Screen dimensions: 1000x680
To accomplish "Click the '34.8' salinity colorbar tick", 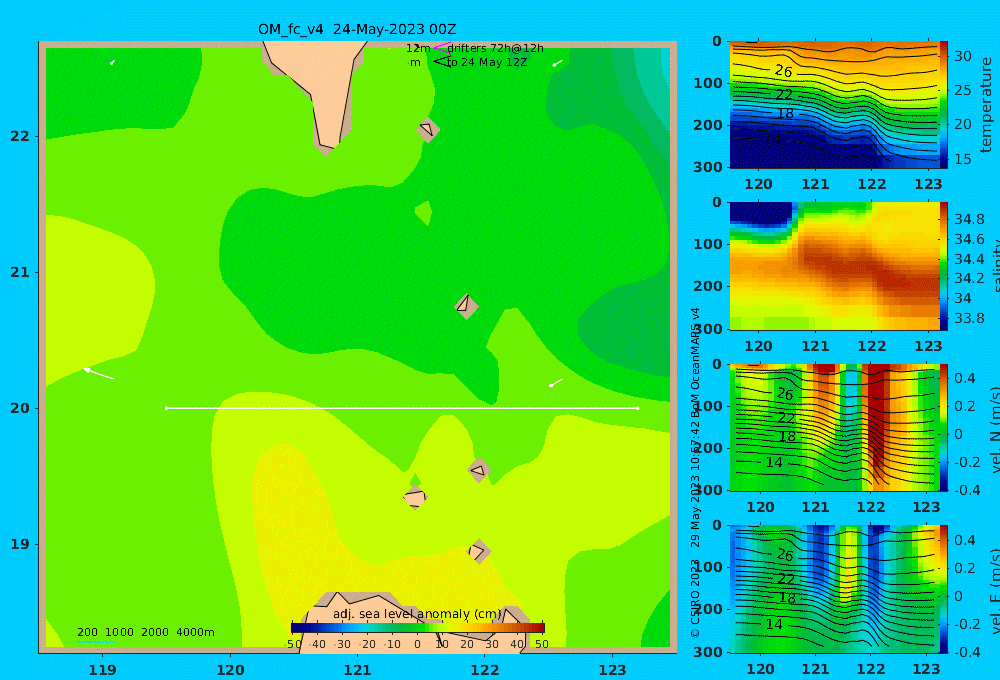I will point(969,219).
